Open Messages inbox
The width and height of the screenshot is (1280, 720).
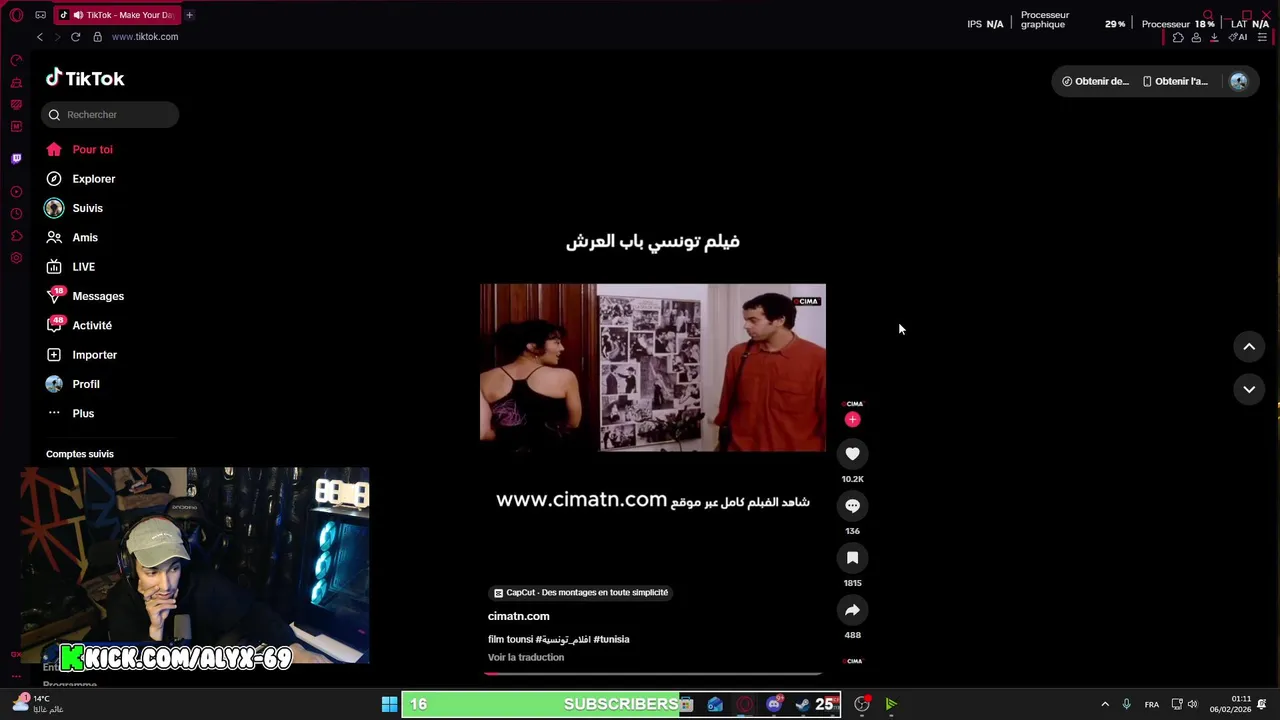tap(85, 296)
